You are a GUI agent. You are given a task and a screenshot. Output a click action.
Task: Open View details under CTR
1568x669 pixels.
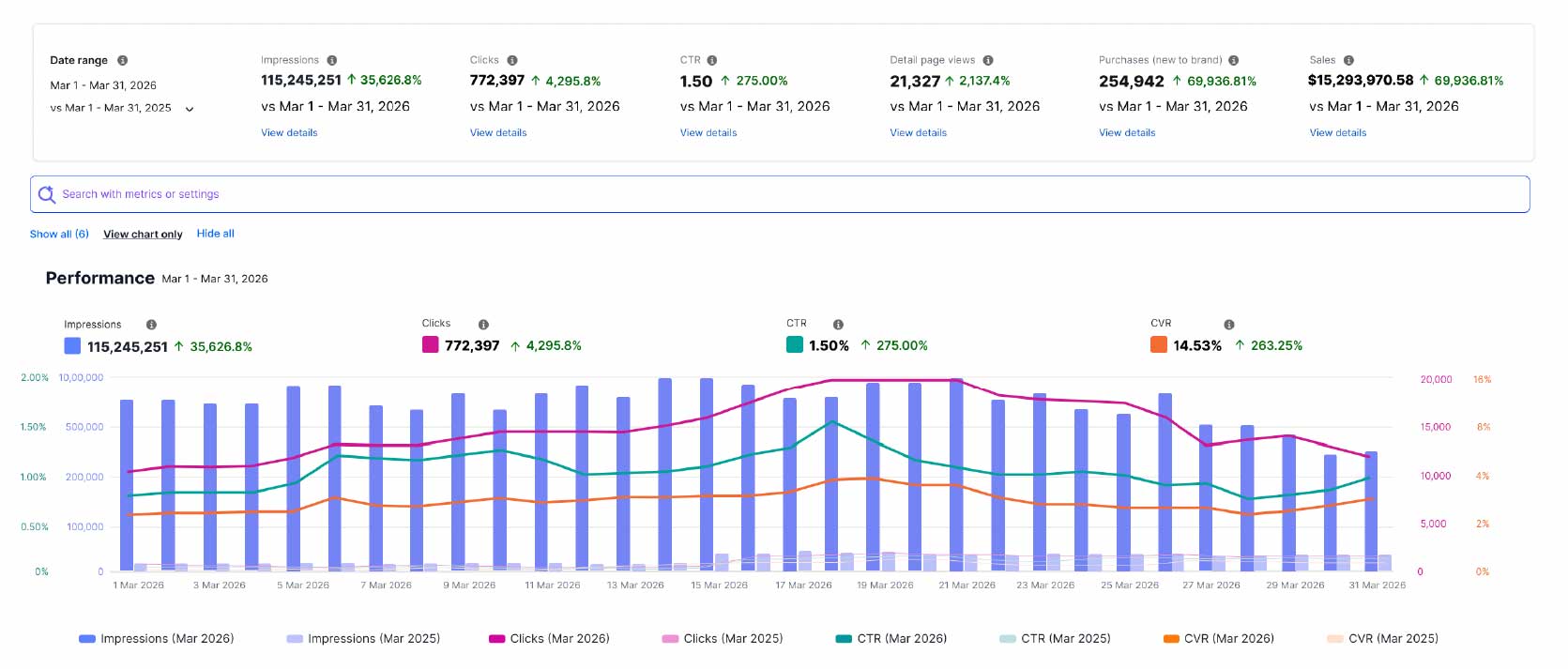click(x=708, y=133)
